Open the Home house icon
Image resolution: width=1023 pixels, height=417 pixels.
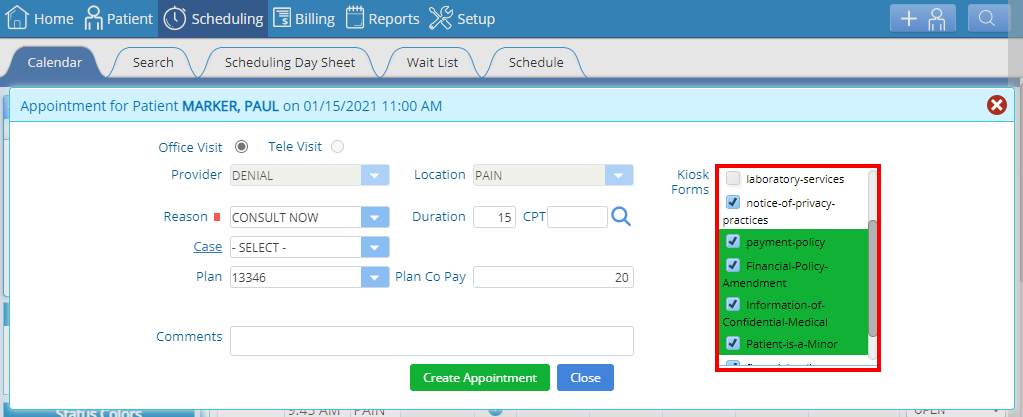tap(17, 18)
